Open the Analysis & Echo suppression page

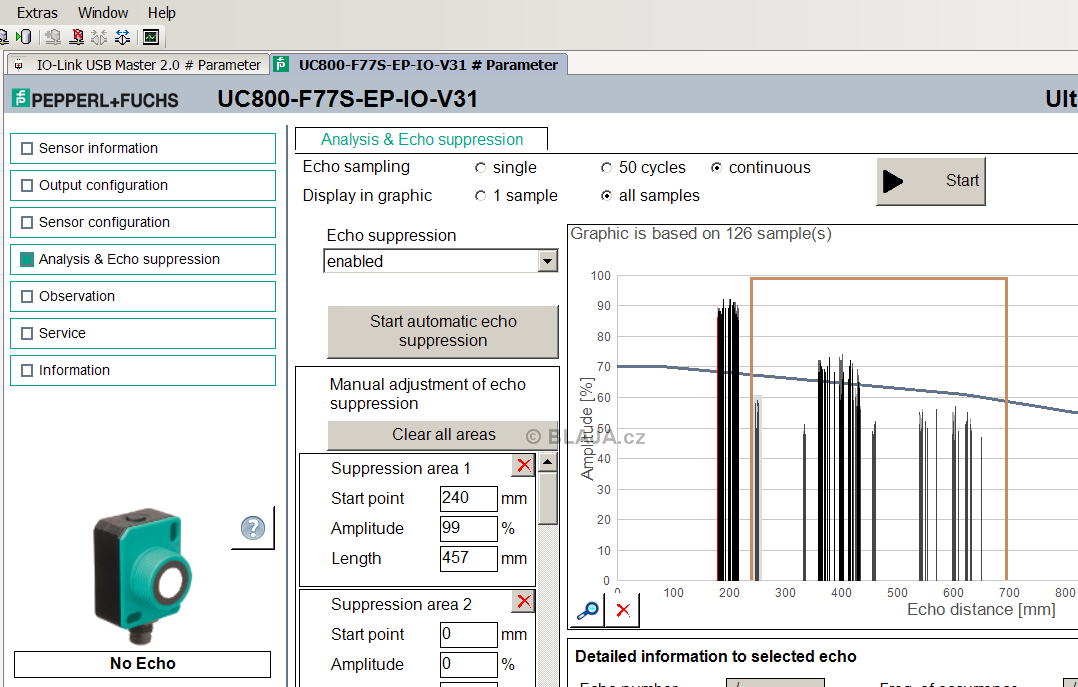(x=143, y=259)
